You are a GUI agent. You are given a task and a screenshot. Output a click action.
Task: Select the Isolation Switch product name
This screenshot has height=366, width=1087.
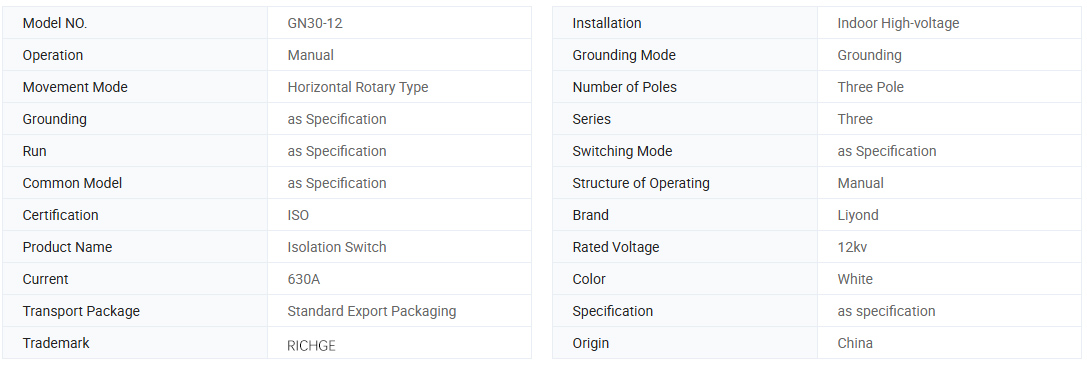(337, 247)
